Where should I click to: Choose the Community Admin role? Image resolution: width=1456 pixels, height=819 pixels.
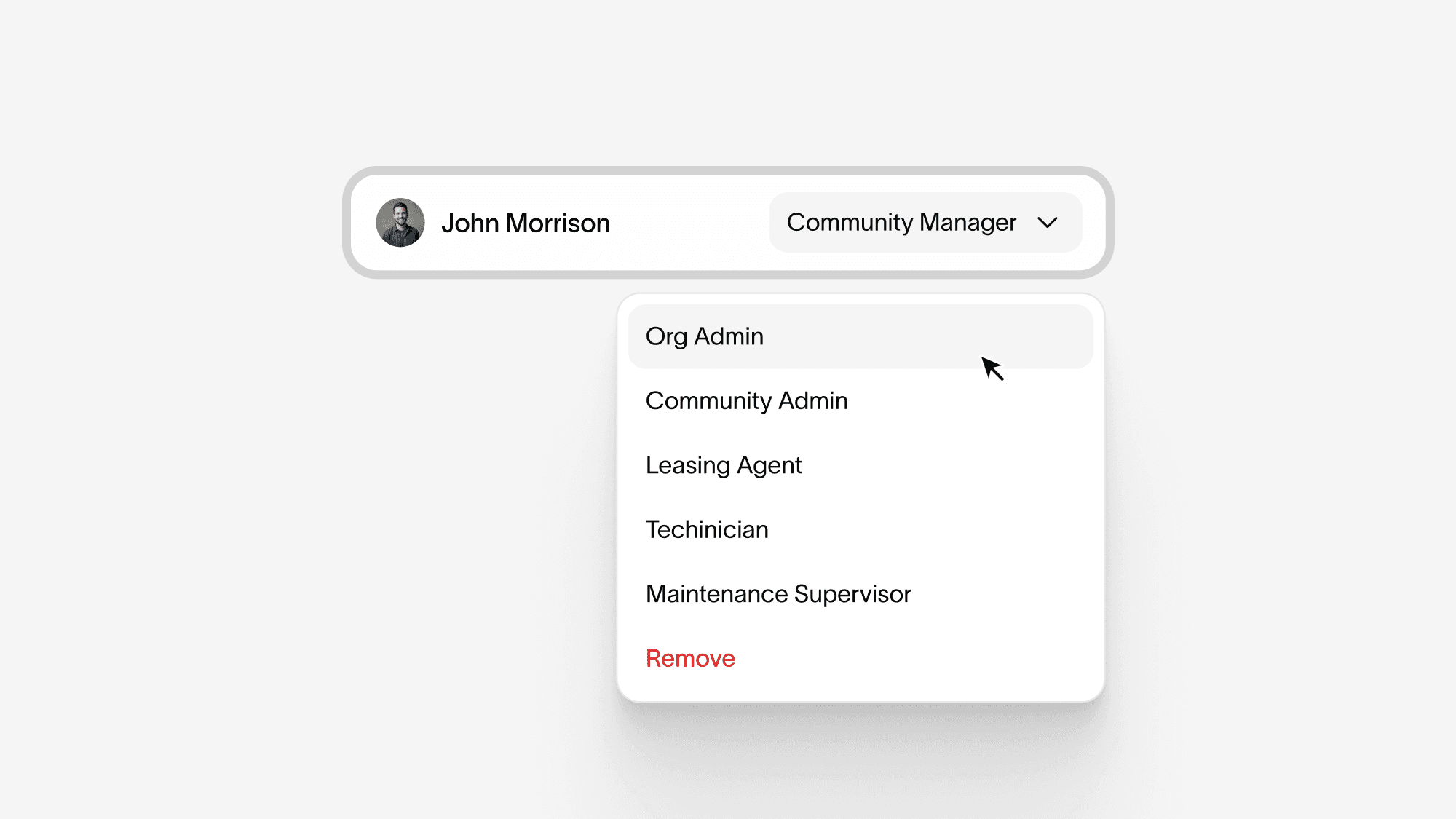tap(860, 401)
